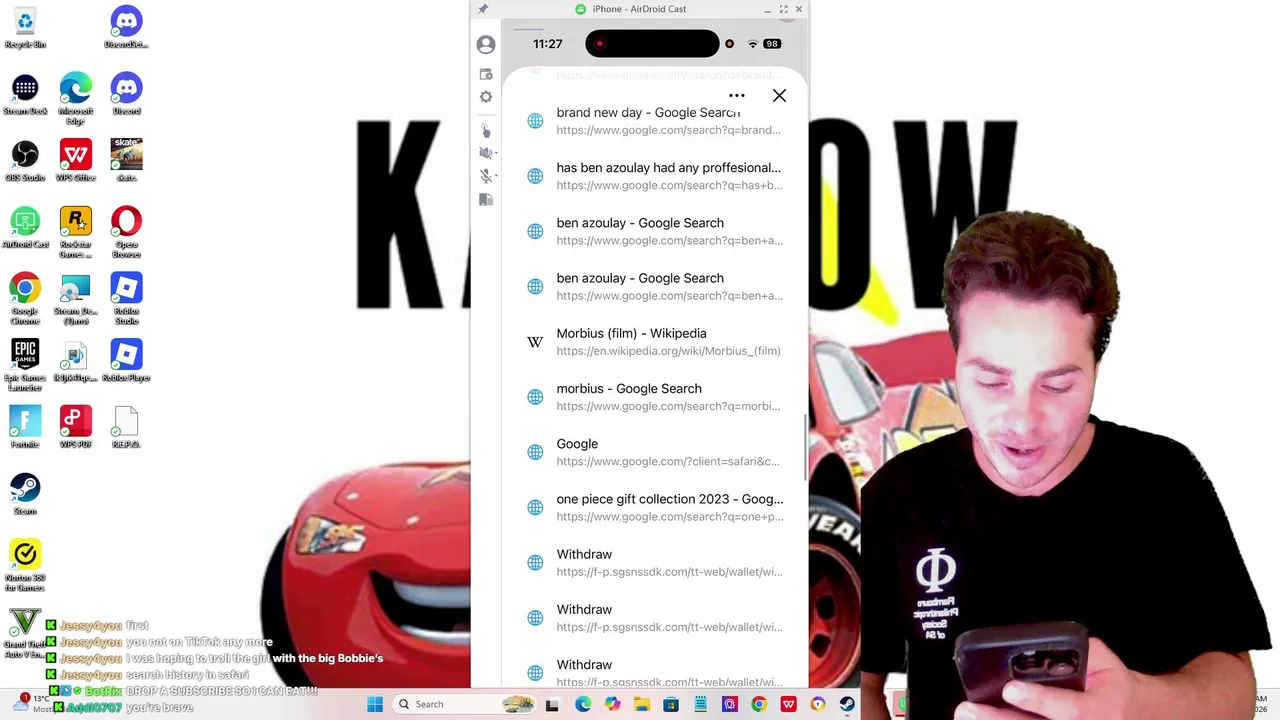
Task: Expand the microphone options arrow
Action: [495, 176]
